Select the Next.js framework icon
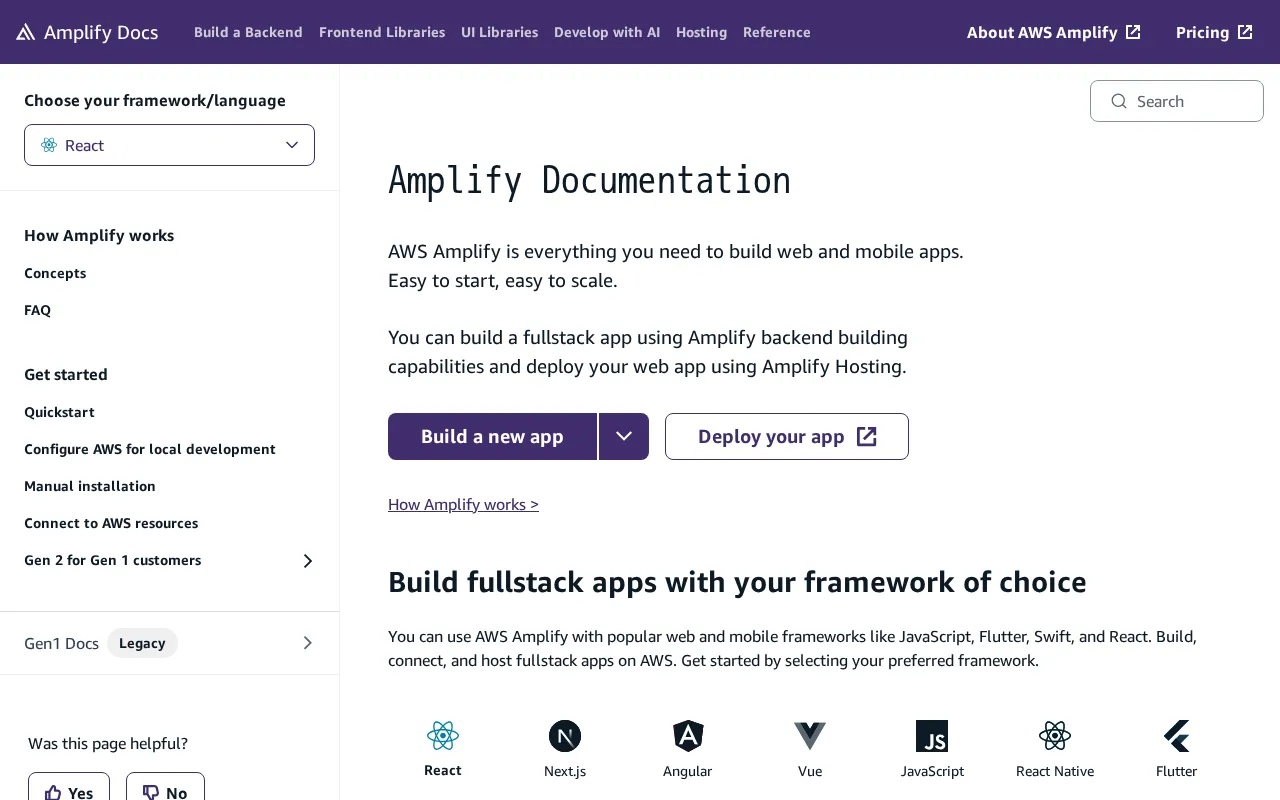Image resolution: width=1280 pixels, height=800 pixels. 565,736
